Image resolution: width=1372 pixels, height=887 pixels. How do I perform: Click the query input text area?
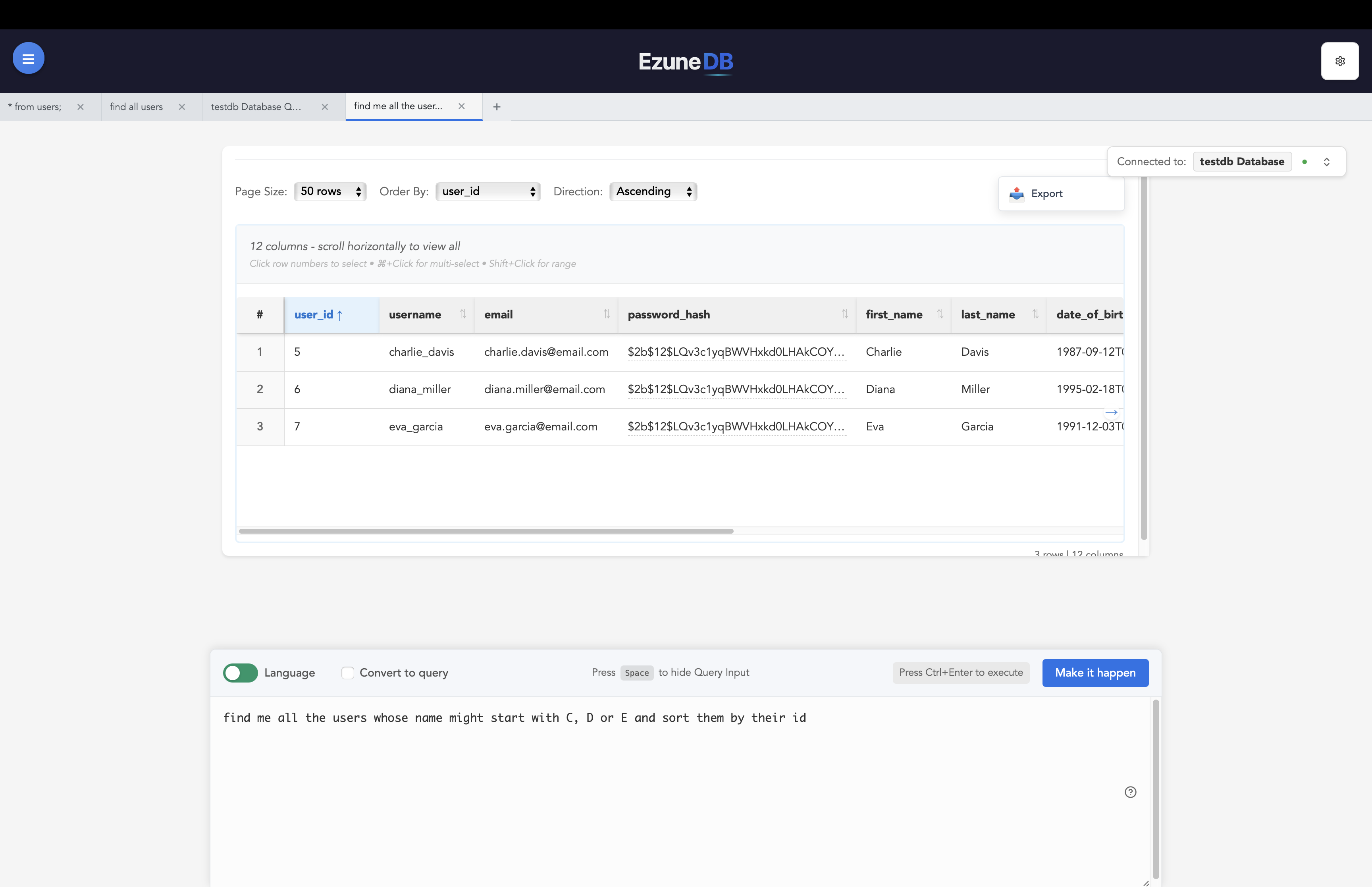(x=679, y=792)
